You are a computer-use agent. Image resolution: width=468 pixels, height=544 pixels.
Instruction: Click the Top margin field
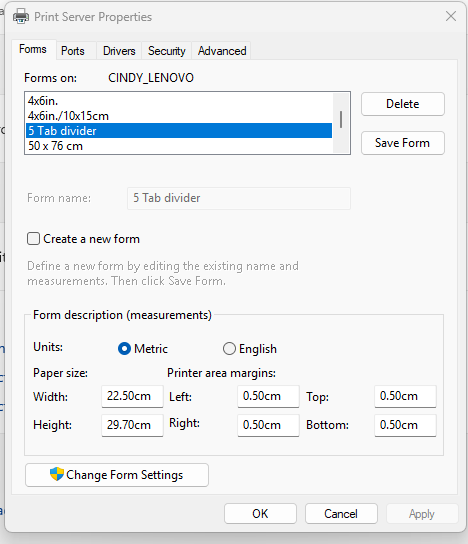(x=405, y=396)
